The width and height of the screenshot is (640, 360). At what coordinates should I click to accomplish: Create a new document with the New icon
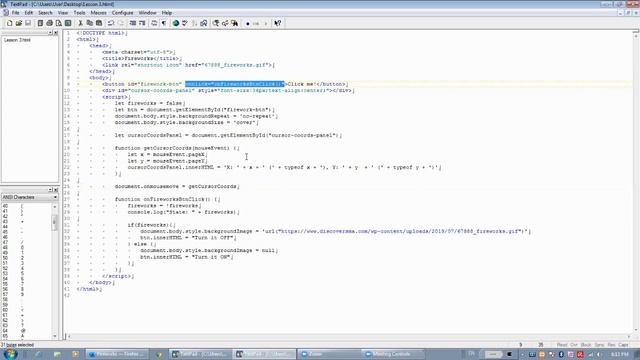click(9, 23)
